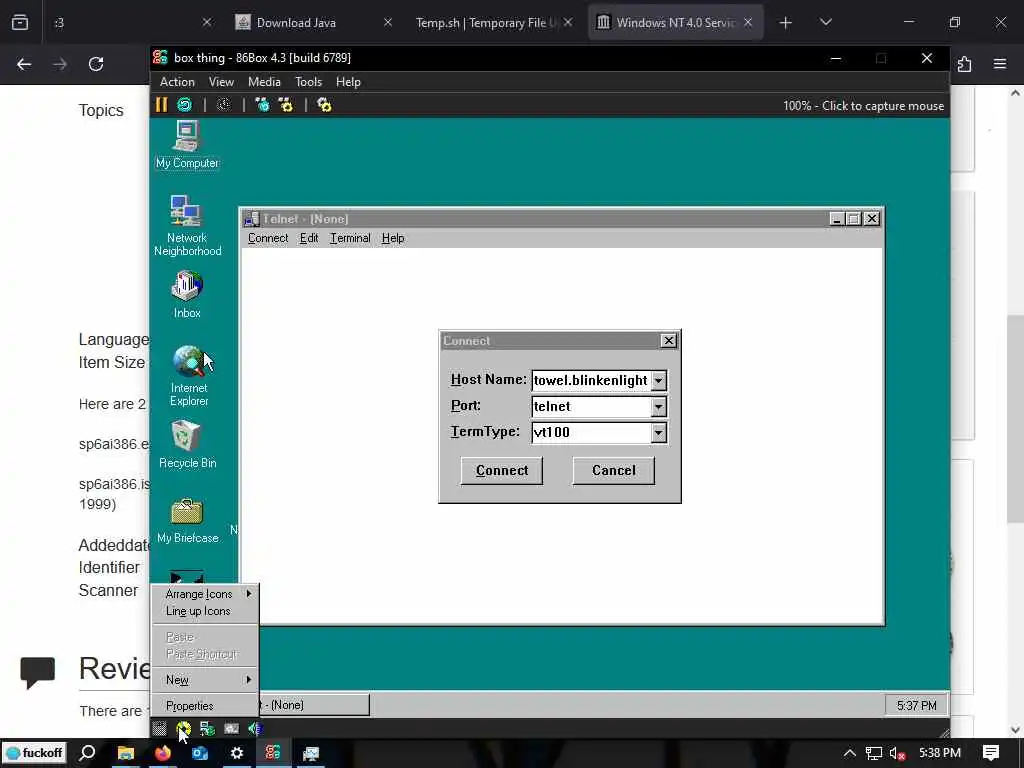Open Arrange Icons submenu

[x=205, y=594]
